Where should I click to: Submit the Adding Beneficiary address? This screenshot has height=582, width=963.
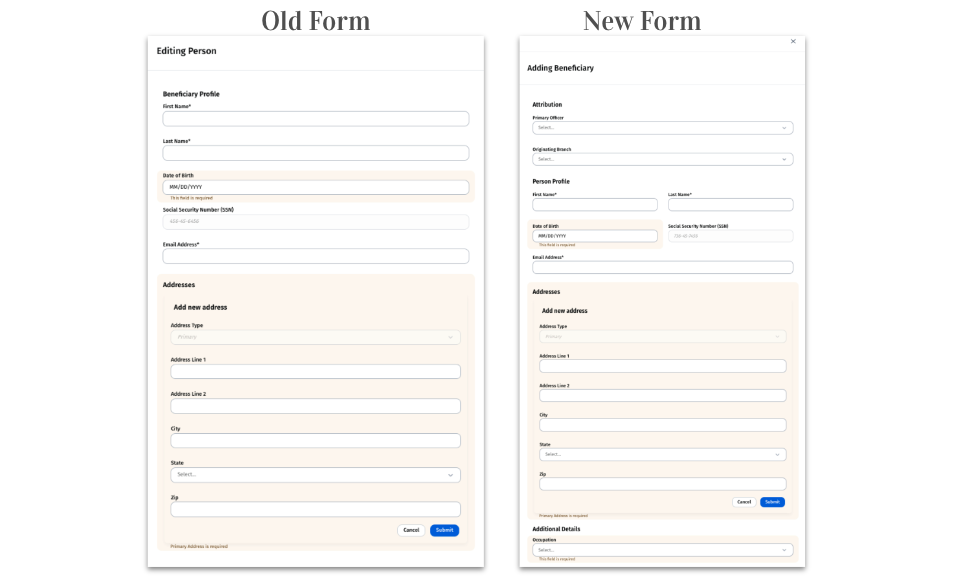[772, 502]
